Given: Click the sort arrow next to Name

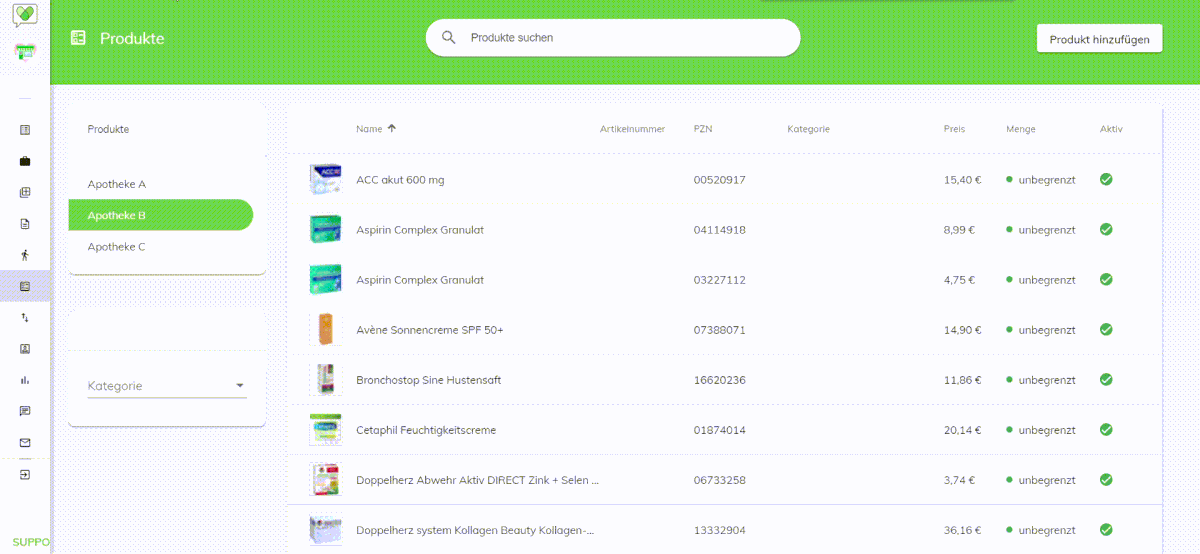Looking at the screenshot, I should 392,128.
